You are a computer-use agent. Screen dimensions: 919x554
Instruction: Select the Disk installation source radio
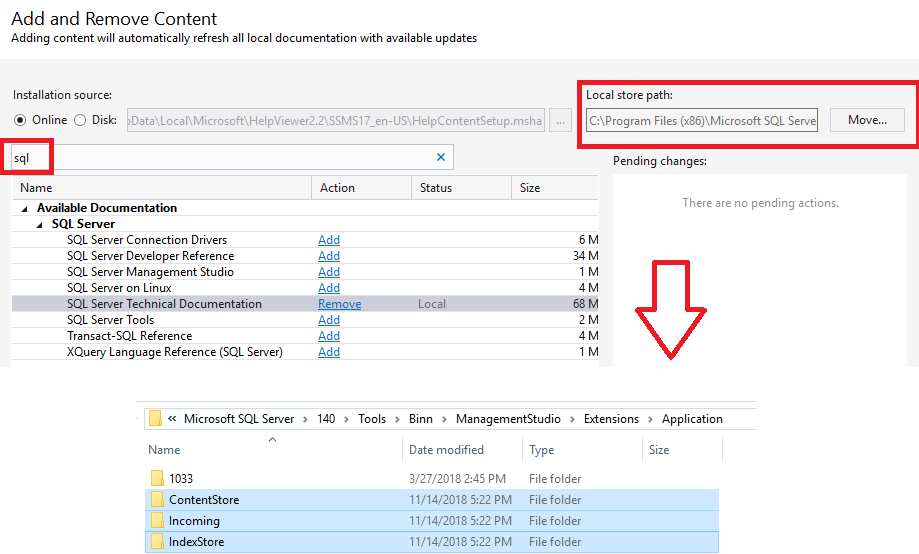[80, 120]
